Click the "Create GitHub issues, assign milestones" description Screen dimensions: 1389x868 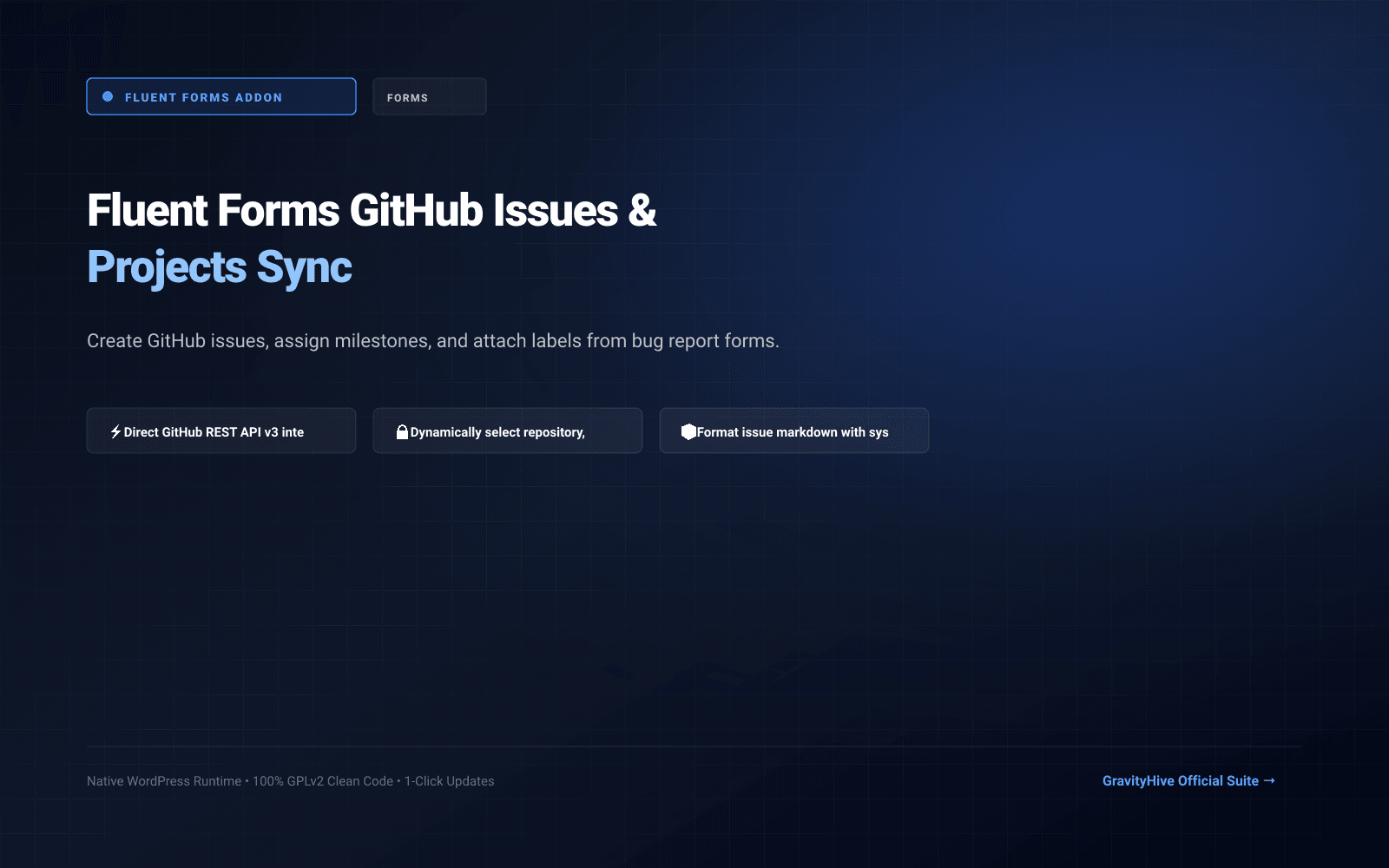[x=433, y=340]
